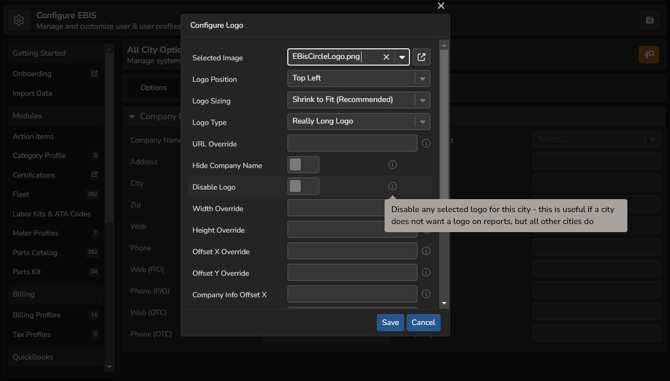This screenshot has width=670, height=381.
Task: Click the Certifications external link icon
Action: pyautogui.click(x=94, y=175)
